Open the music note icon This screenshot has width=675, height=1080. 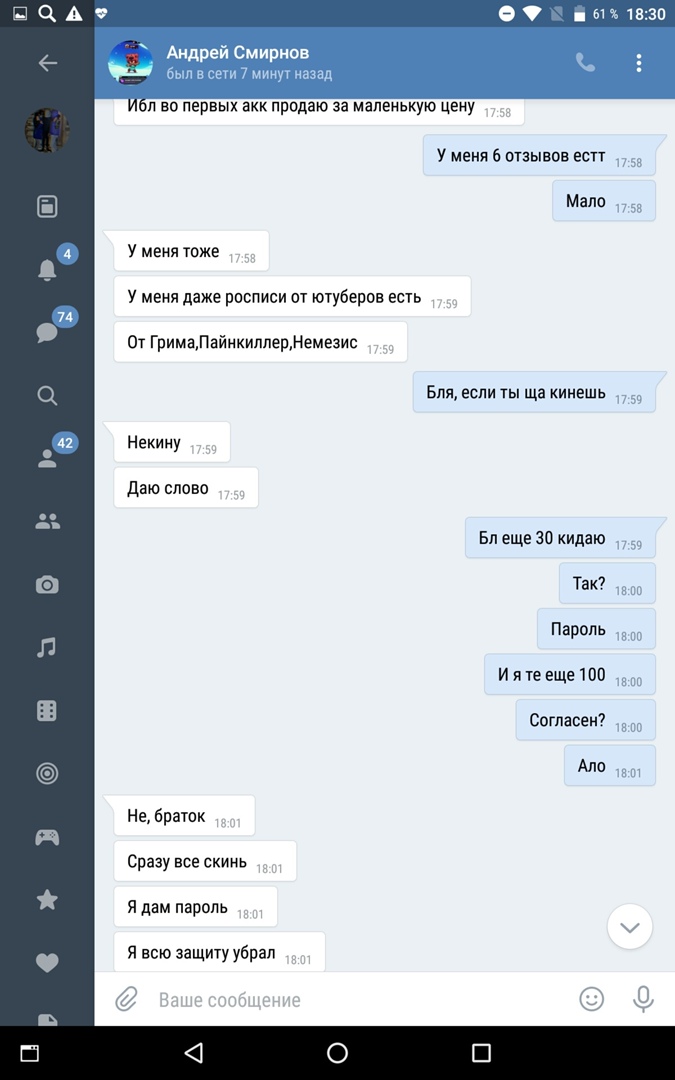point(47,647)
